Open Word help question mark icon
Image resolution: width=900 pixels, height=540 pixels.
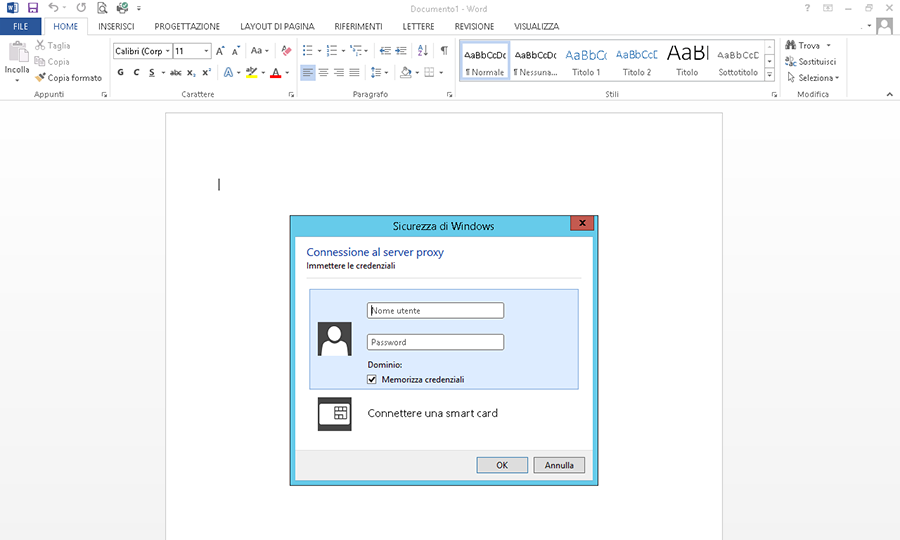tap(807, 8)
